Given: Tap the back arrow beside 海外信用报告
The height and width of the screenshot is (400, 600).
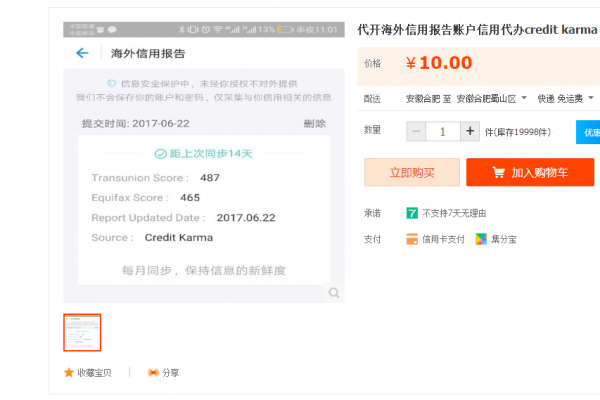Looking at the screenshot, I should pyautogui.click(x=82, y=53).
